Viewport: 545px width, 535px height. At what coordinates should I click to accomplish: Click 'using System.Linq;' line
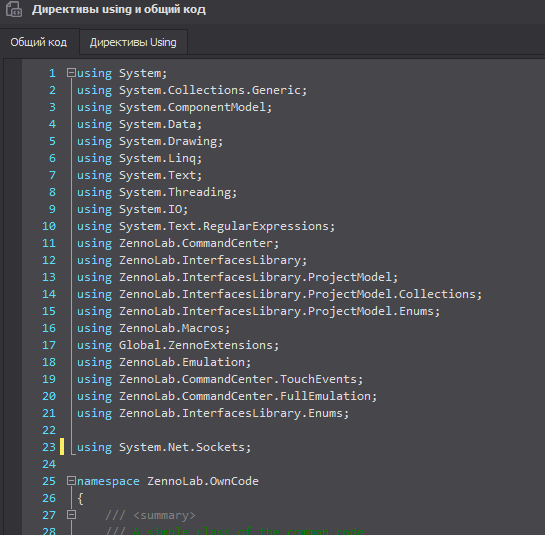139,158
